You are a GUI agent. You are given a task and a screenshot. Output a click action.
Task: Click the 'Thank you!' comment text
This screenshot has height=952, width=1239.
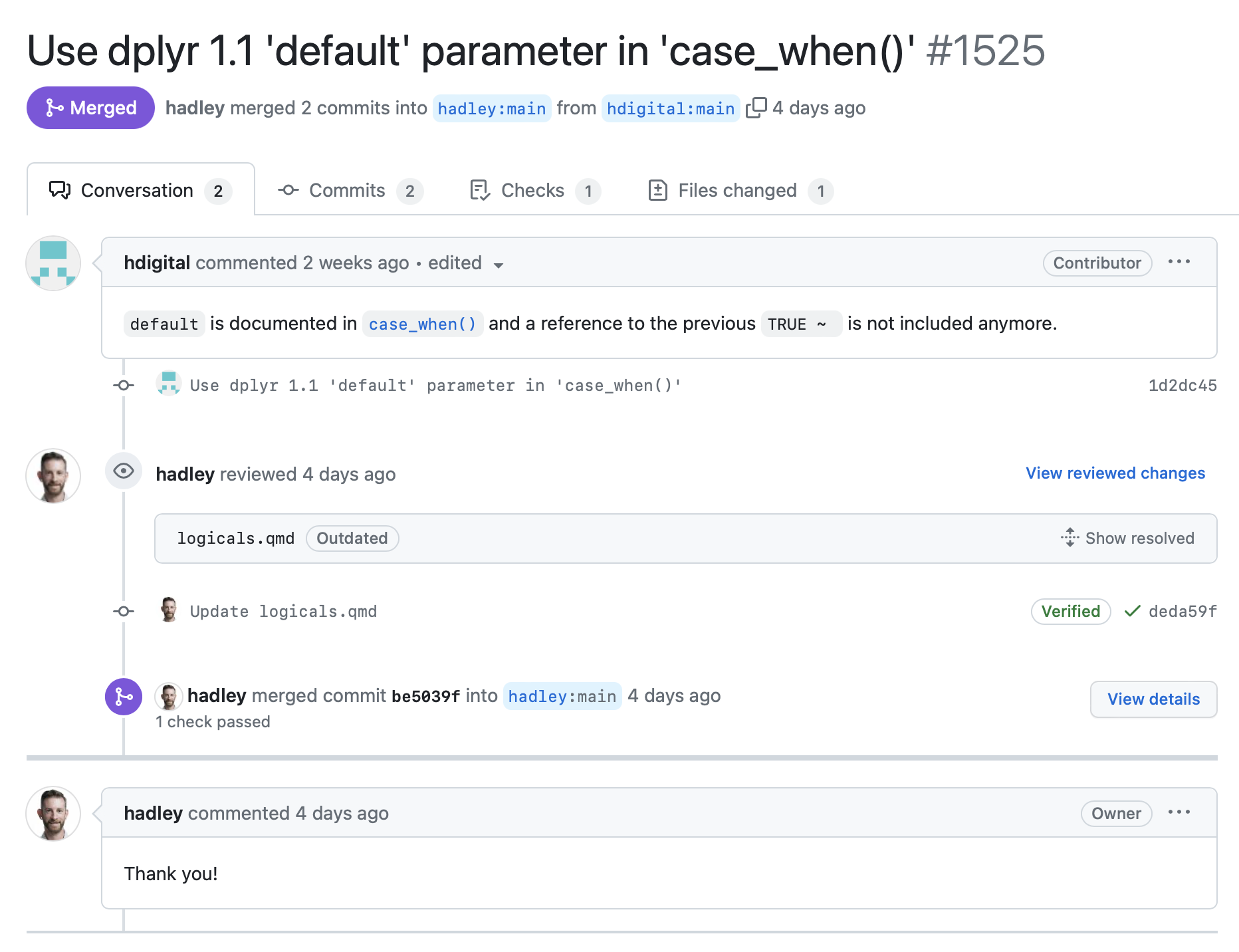coord(171,874)
